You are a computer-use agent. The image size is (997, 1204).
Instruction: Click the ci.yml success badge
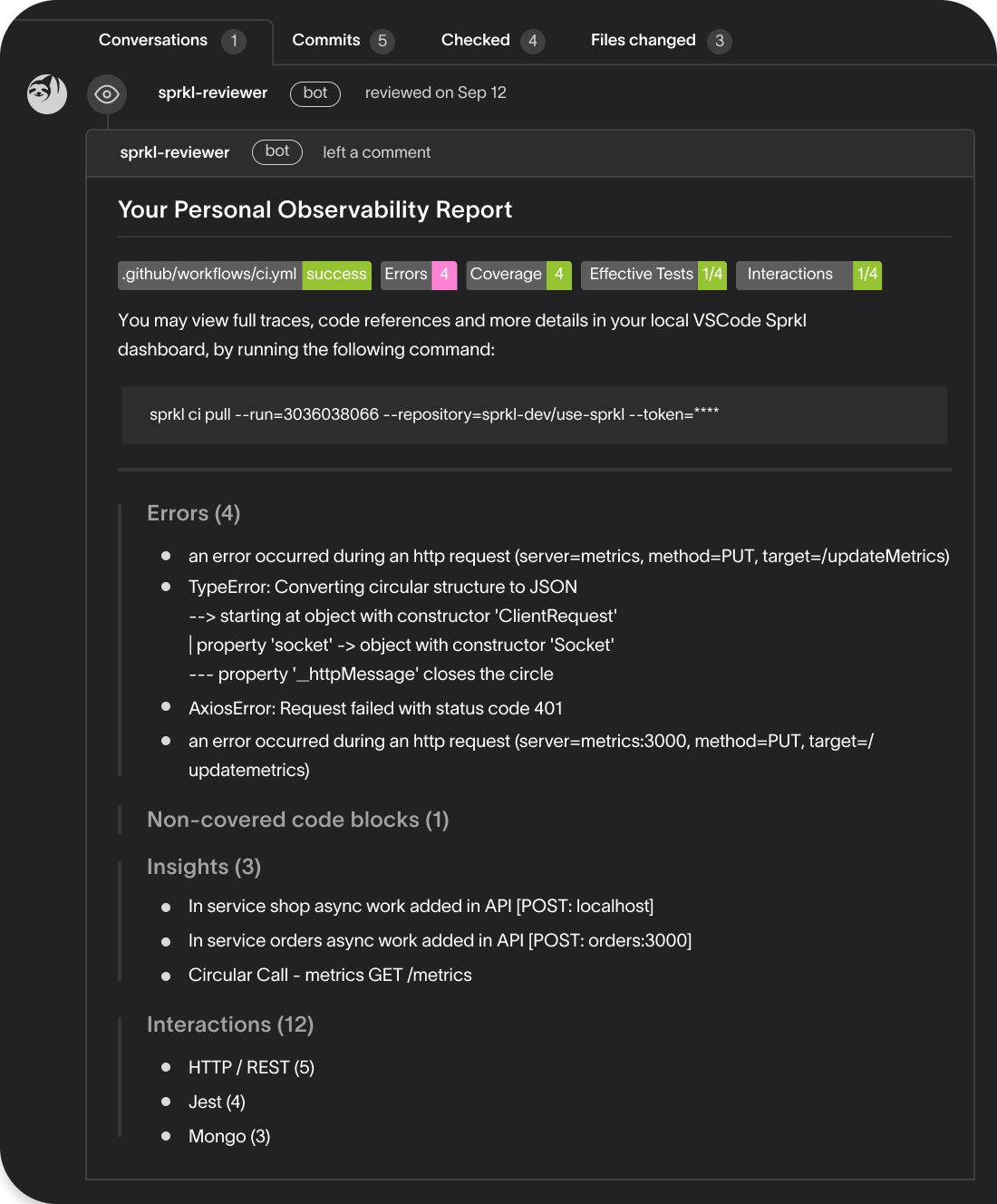245,275
